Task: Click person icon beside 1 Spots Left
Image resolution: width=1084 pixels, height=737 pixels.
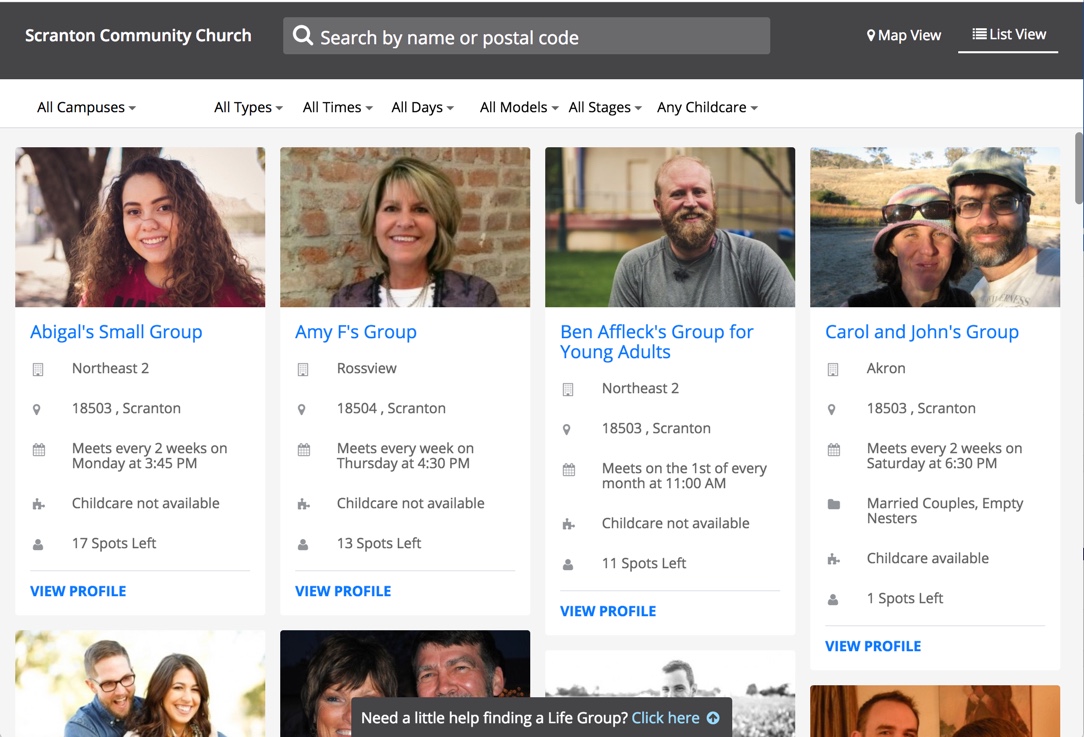Action: pyautogui.click(x=833, y=599)
